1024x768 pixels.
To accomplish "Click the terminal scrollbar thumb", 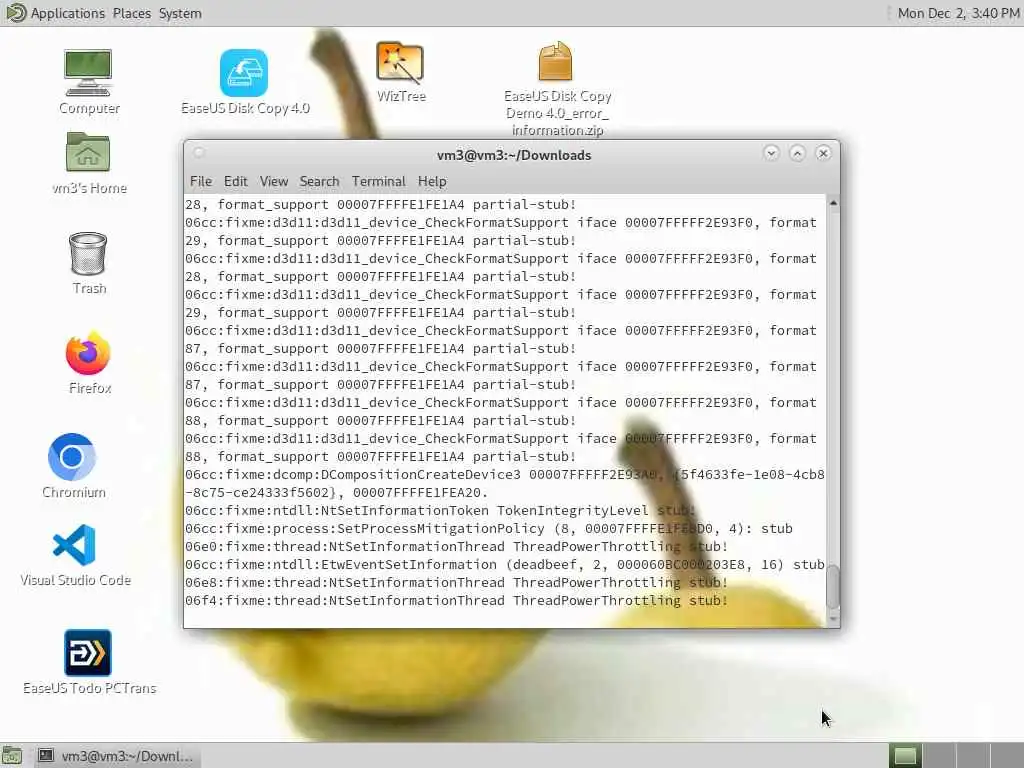I will (833, 586).
